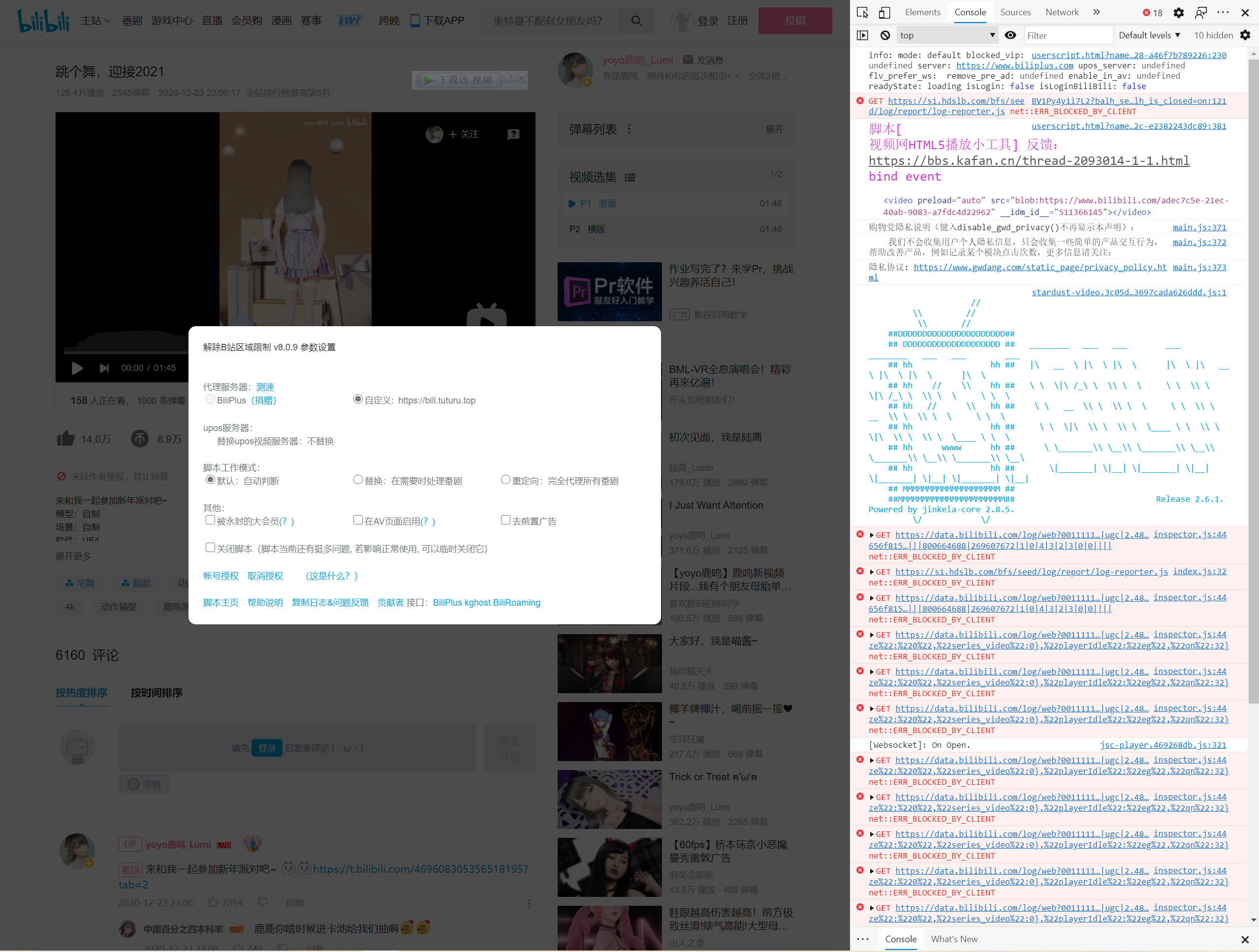Open the 脚本主页 link
The height and width of the screenshot is (952, 1259).
click(x=220, y=602)
